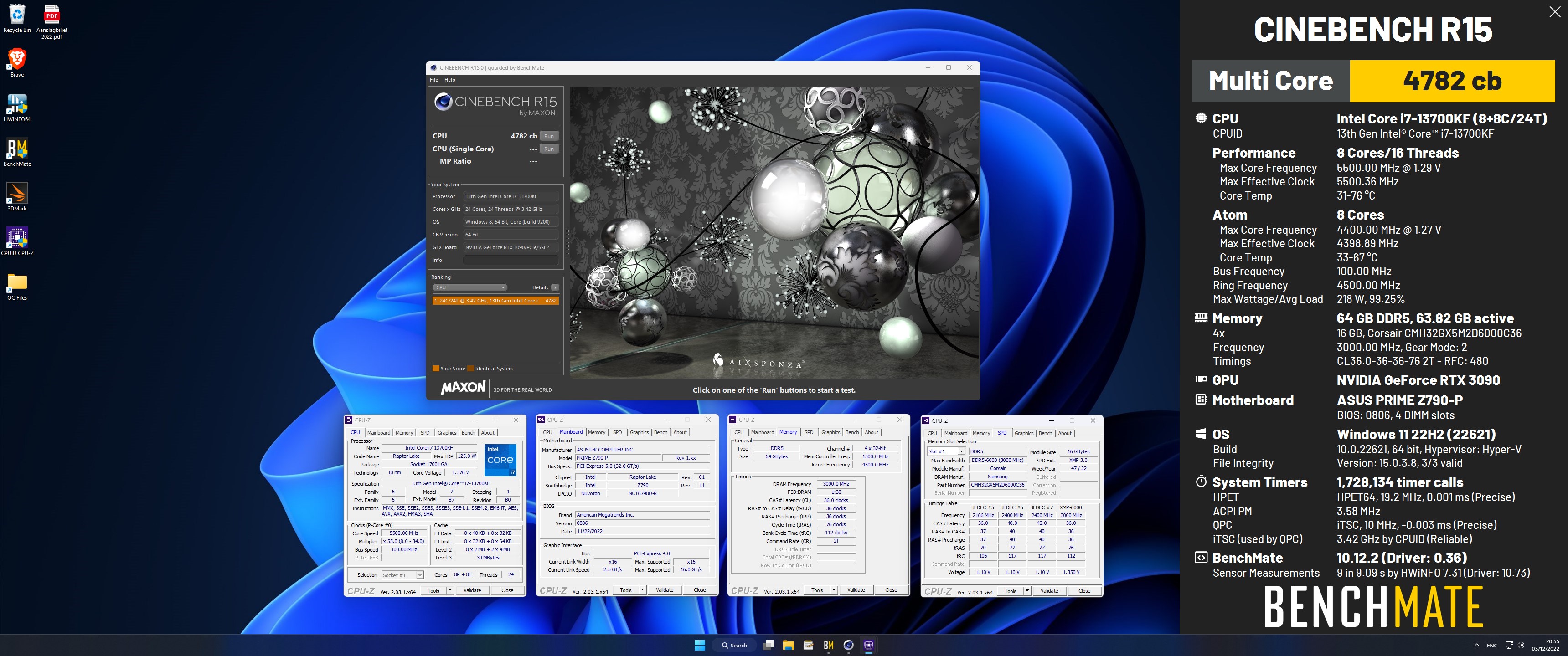Click the BIOS Version 0806 field

pyautogui.click(x=642, y=523)
